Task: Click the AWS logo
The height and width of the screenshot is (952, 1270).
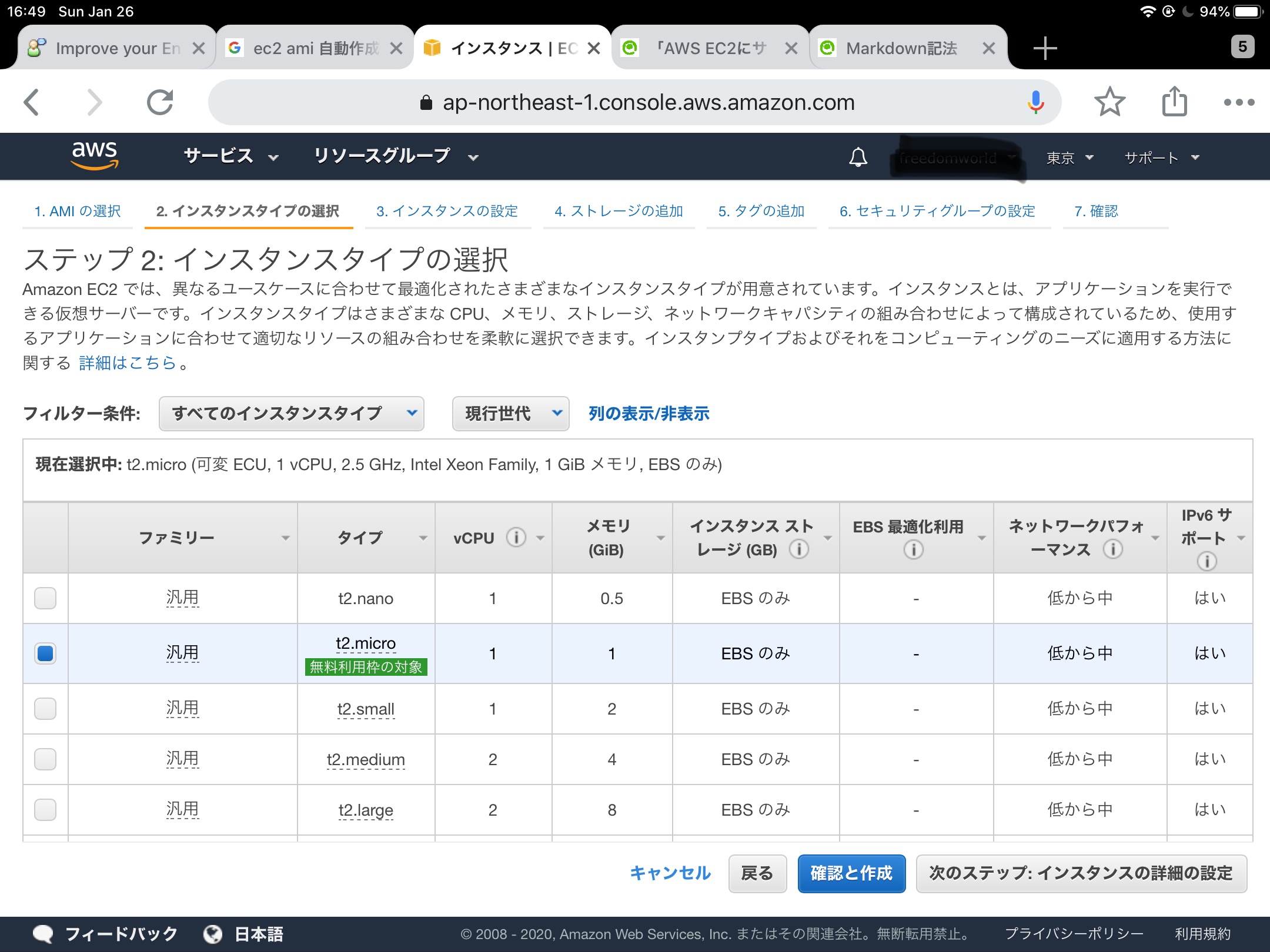Action: pos(94,156)
